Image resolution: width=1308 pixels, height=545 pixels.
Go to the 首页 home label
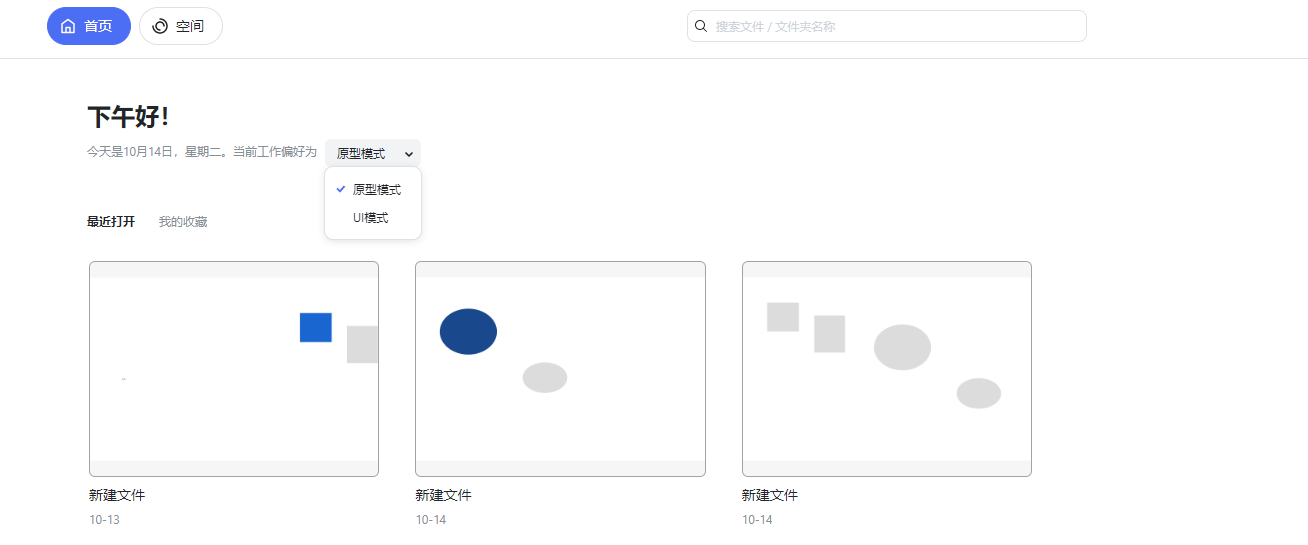pyautogui.click(x=98, y=26)
